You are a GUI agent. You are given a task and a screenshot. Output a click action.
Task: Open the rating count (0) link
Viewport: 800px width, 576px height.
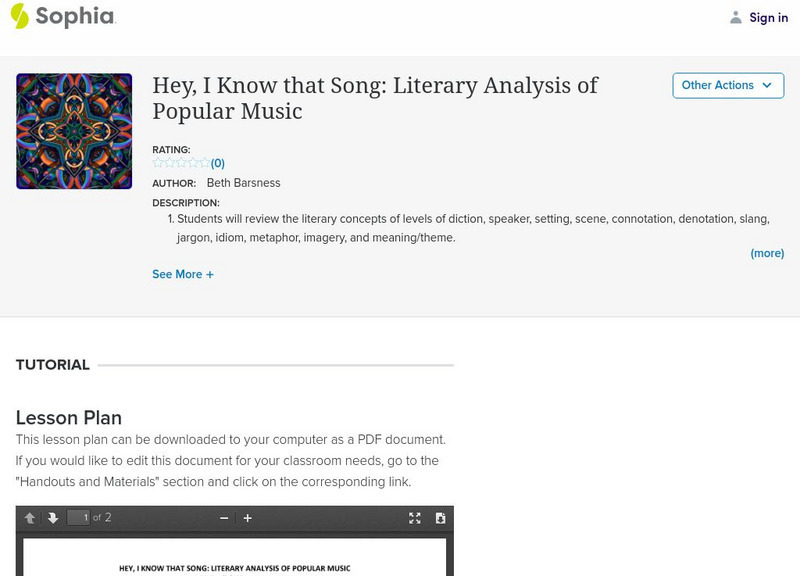click(217, 163)
